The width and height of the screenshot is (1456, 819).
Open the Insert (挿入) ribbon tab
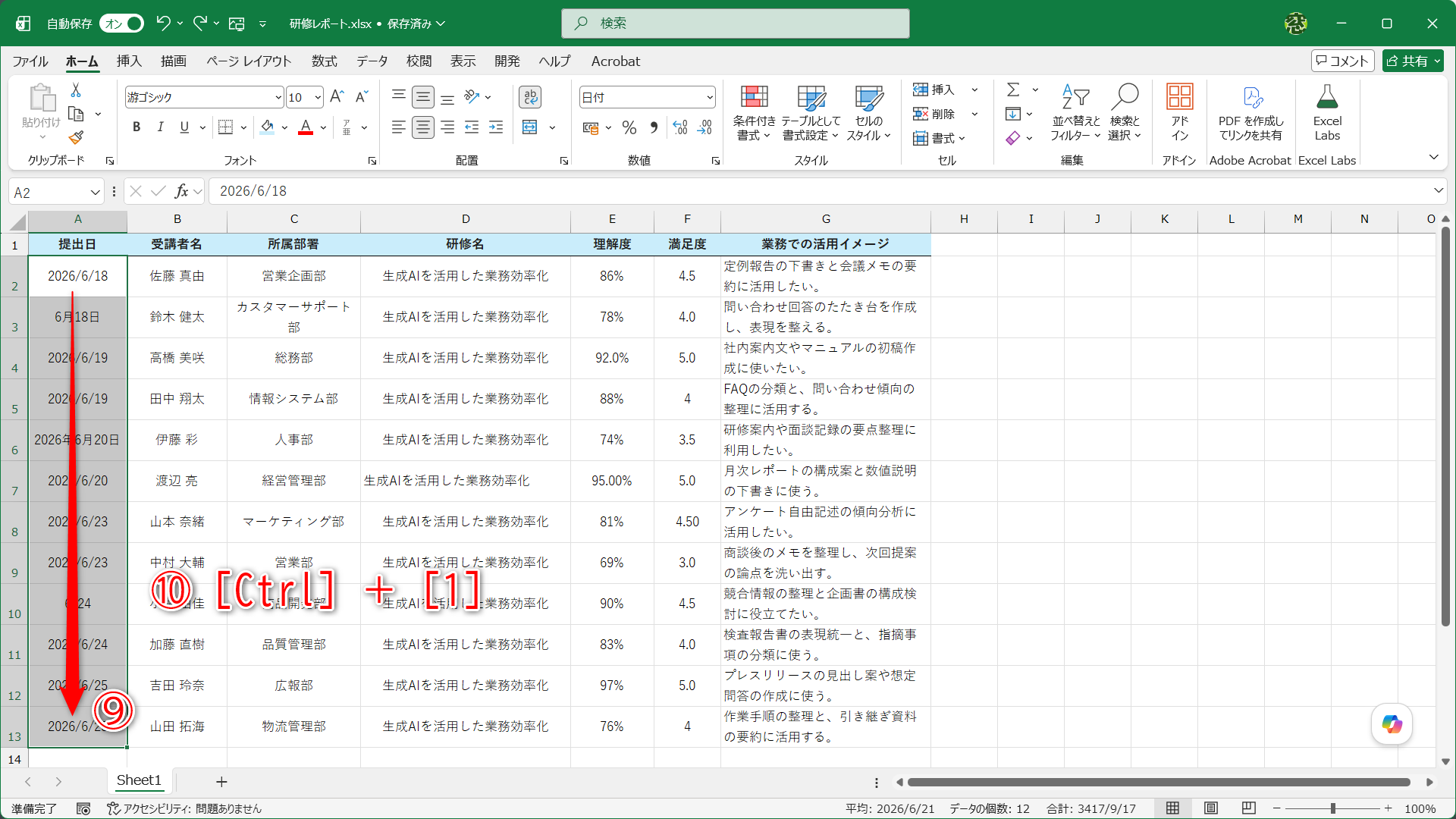(129, 61)
